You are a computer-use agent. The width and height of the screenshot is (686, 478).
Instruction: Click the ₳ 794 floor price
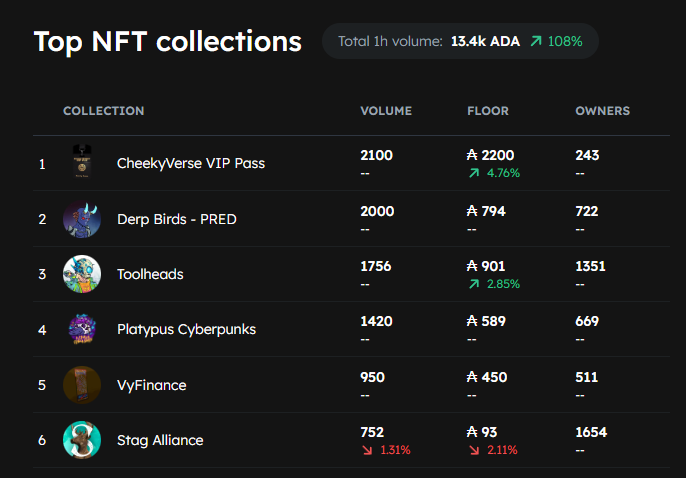[x=486, y=211]
